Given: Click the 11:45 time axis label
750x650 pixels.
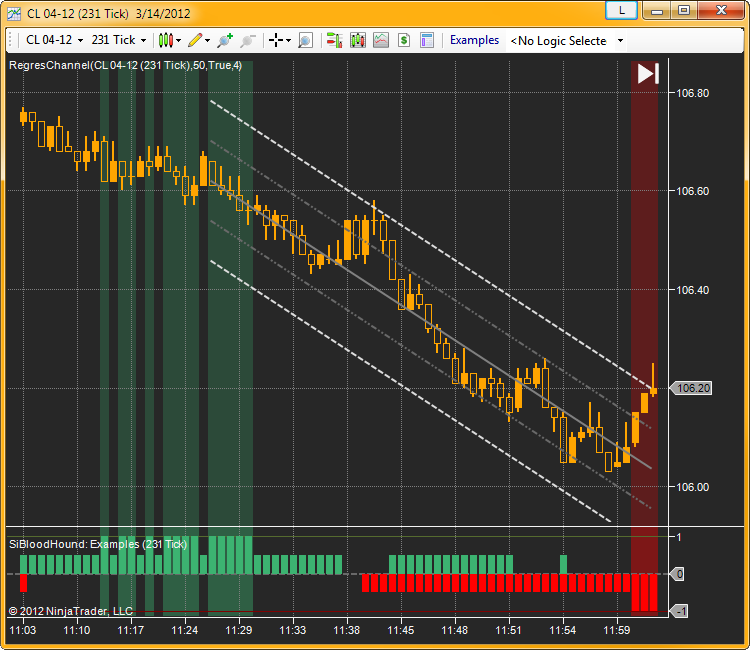Looking at the screenshot, I should 400,630.
